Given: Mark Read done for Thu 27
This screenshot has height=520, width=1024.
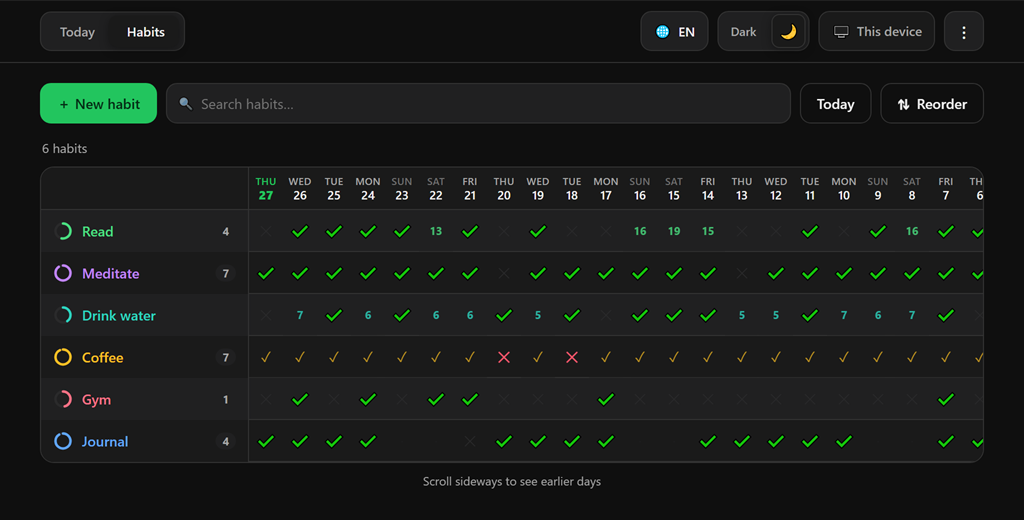Looking at the screenshot, I should 266,231.
